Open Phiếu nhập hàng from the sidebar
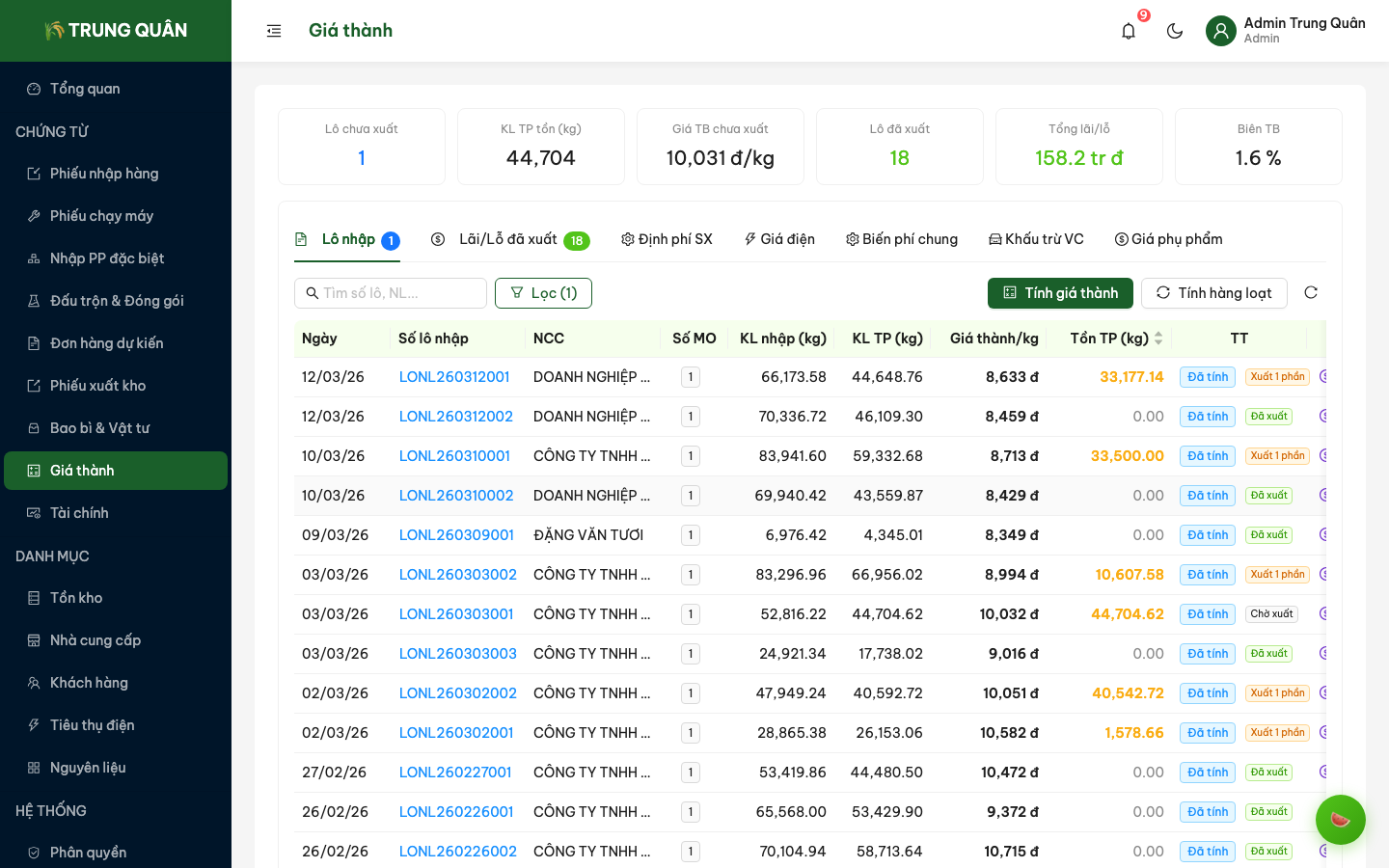 104,174
